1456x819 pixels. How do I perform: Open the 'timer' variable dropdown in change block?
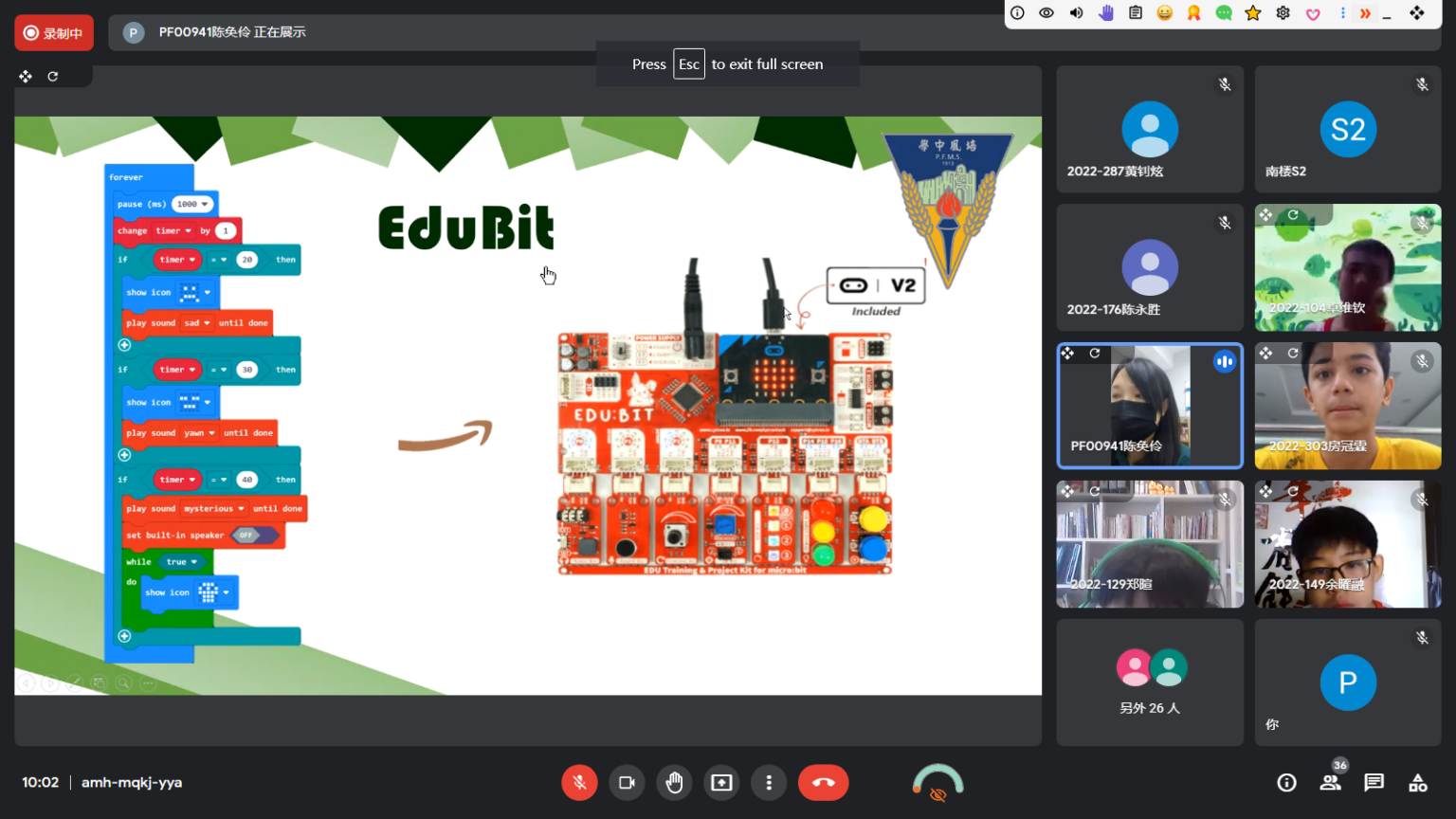click(173, 230)
